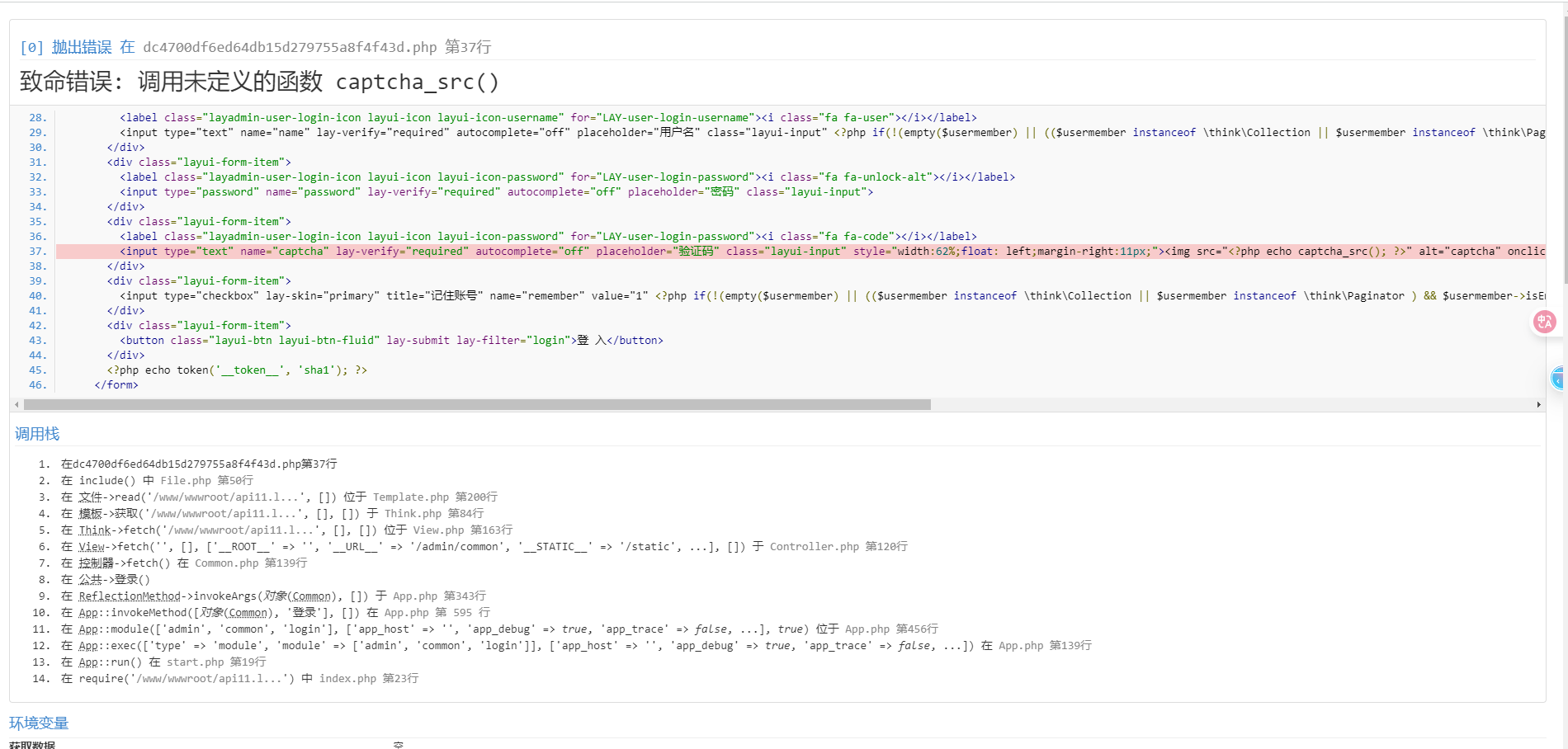Click the php echo token code line 45

(237, 370)
